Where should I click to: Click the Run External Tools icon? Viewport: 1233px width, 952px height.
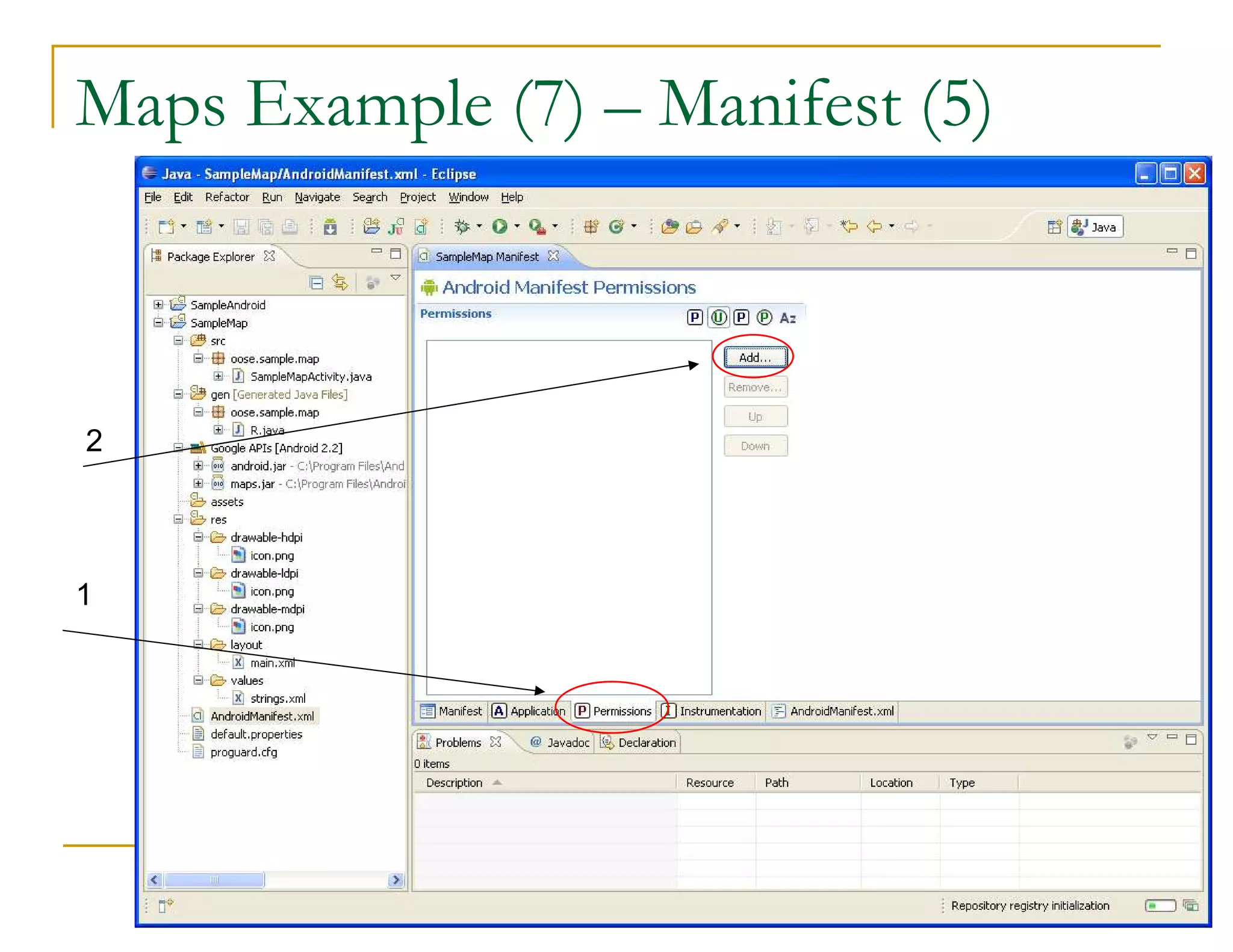[537, 227]
